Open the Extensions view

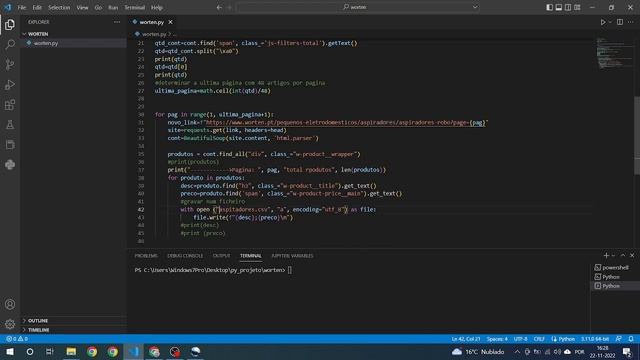[x=10, y=104]
